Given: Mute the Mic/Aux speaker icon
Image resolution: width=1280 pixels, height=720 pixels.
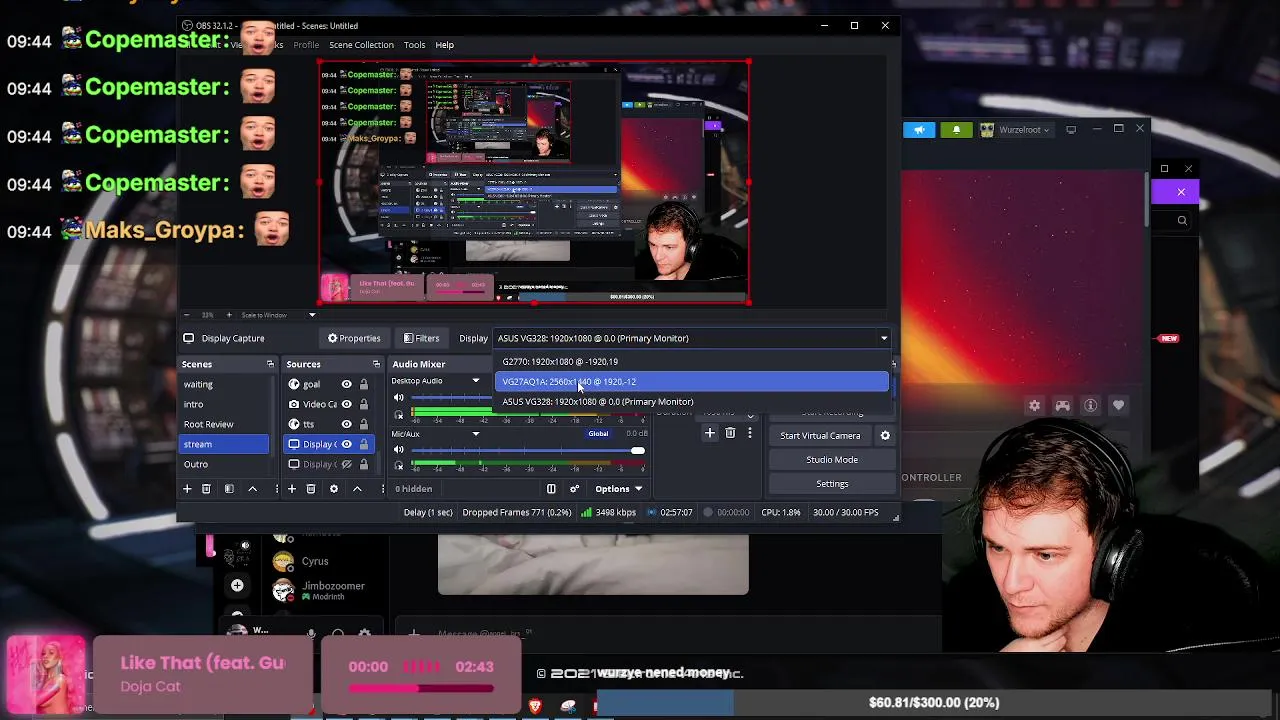Looking at the screenshot, I should point(399,451).
